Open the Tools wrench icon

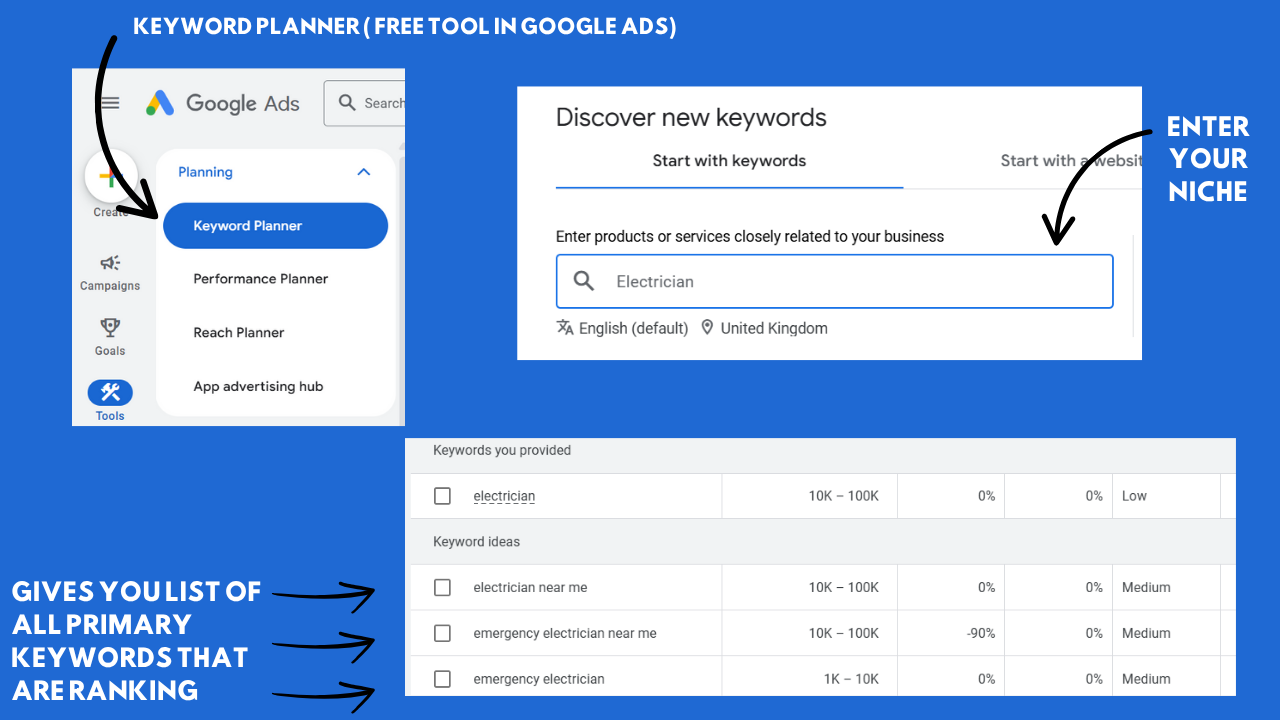pyautogui.click(x=110, y=392)
